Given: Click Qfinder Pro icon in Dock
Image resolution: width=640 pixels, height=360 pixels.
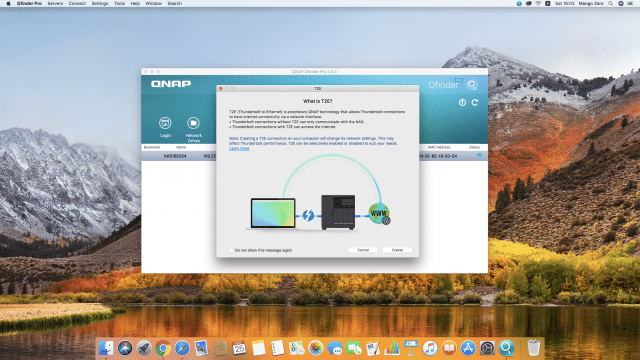Looking at the screenshot, I should pyautogui.click(x=506, y=348).
